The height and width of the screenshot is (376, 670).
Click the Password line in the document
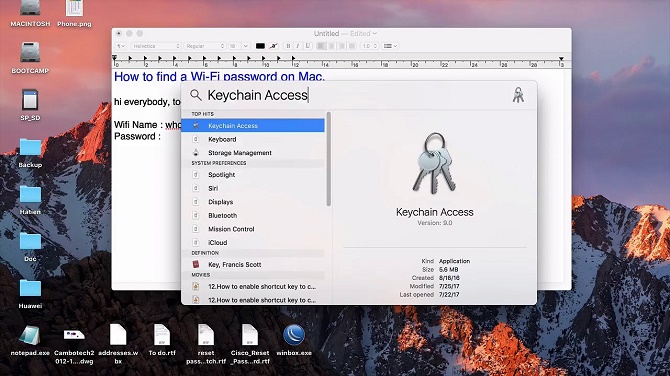coord(137,136)
